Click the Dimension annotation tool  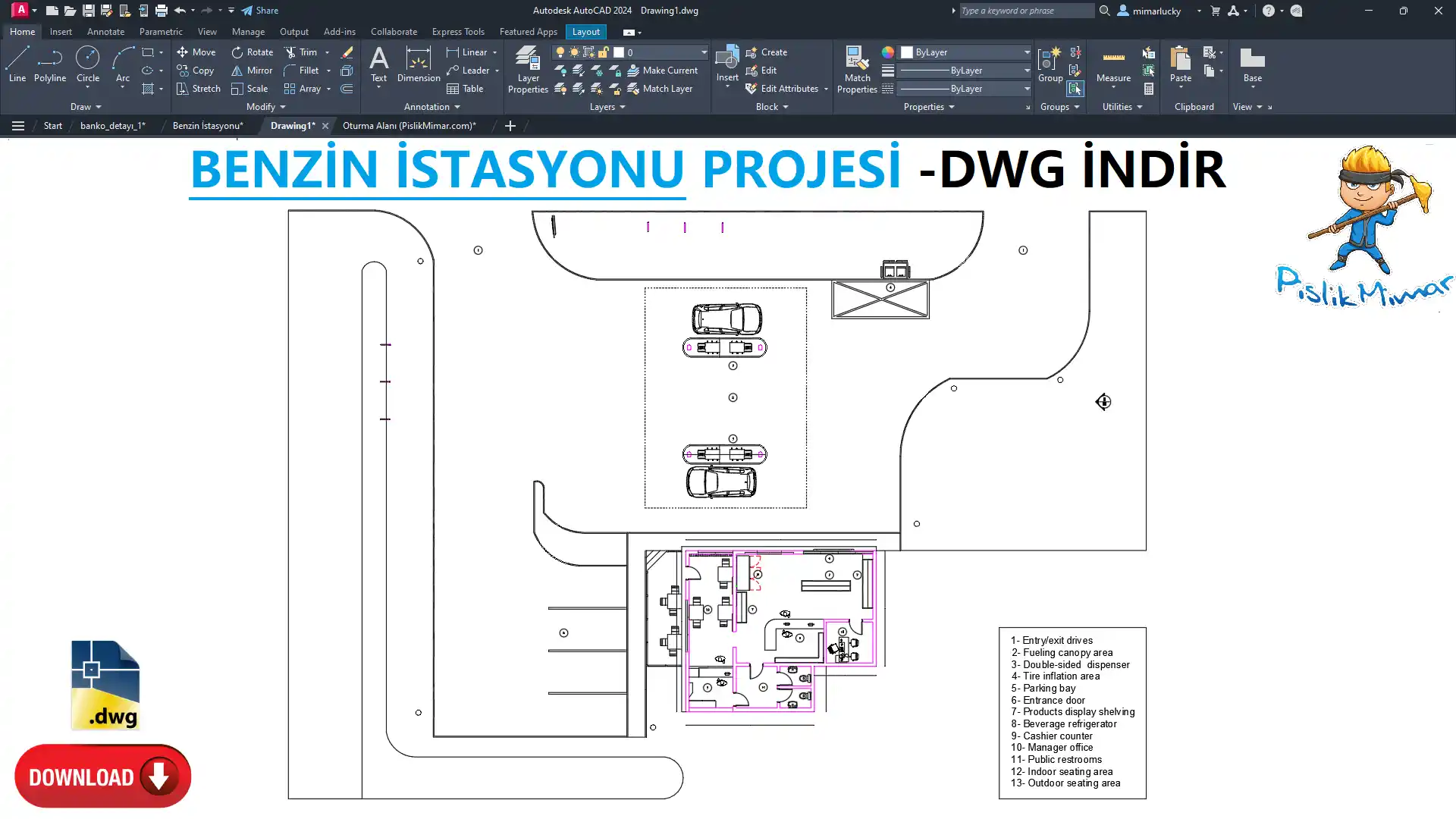point(418,64)
